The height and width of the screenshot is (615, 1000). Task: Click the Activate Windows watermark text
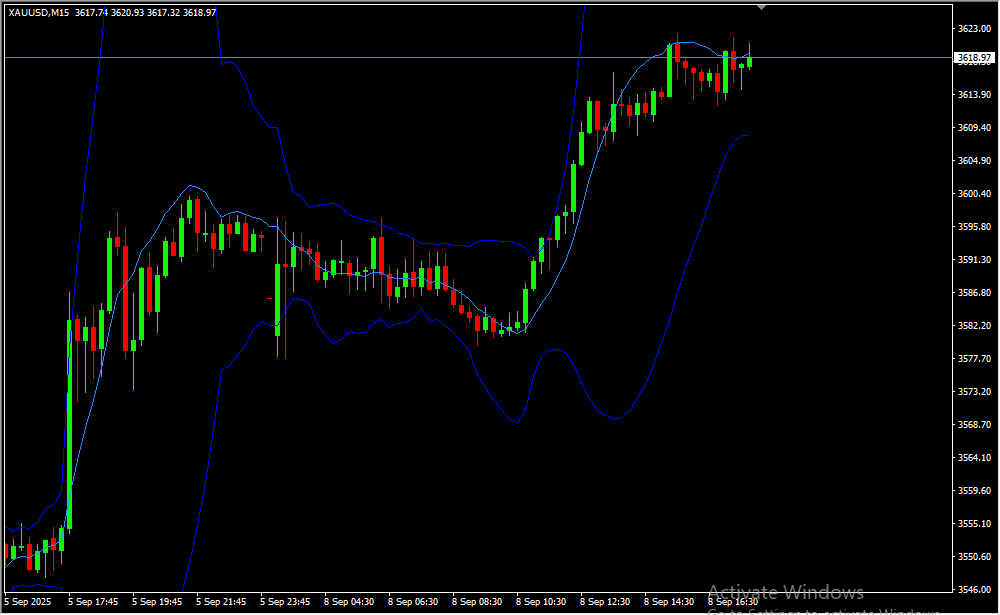785,592
